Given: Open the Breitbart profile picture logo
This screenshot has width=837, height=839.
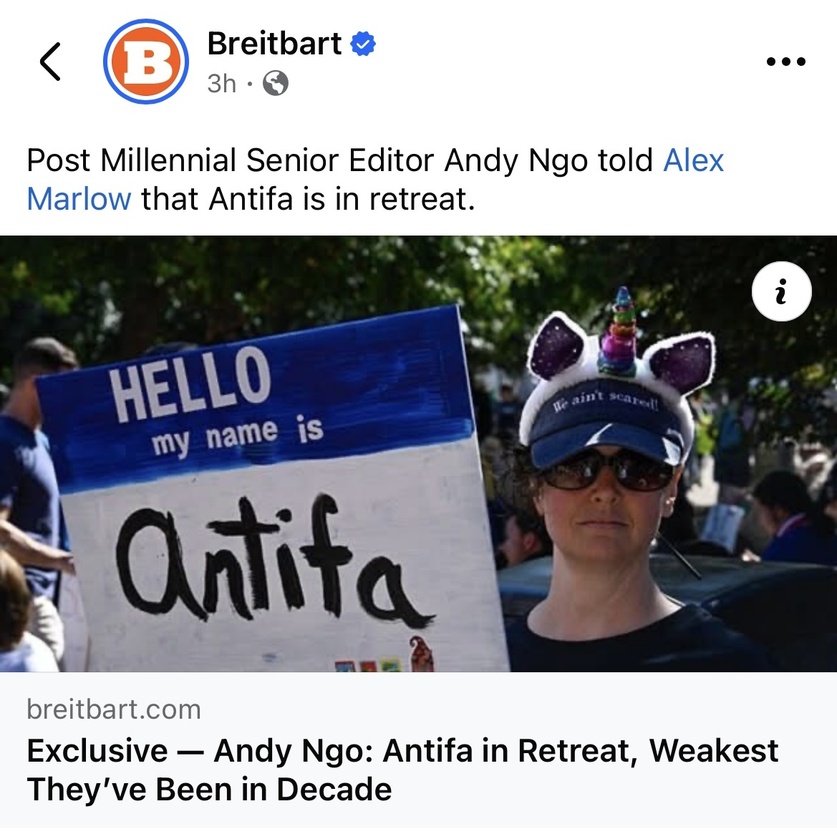Looking at the screenshot, I should tap(146, 62).
